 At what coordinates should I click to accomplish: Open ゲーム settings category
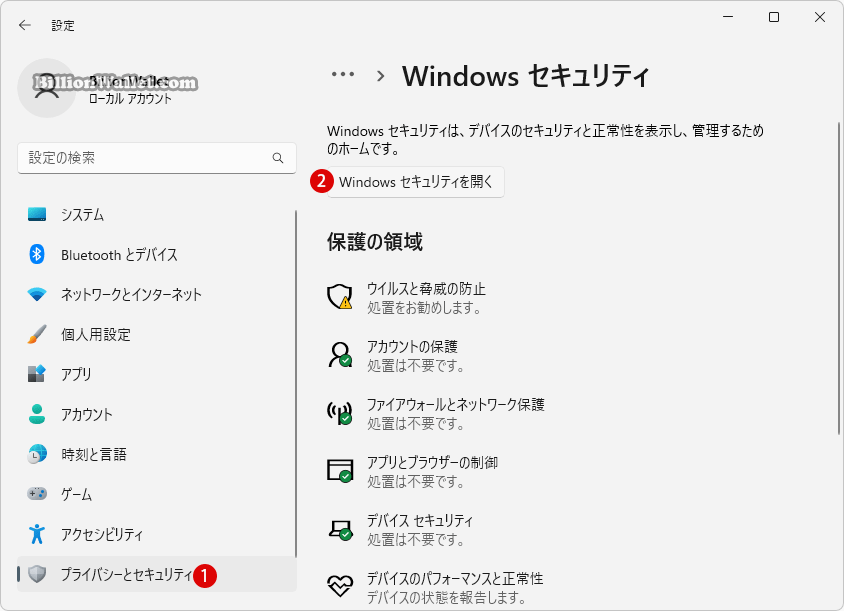157,494
